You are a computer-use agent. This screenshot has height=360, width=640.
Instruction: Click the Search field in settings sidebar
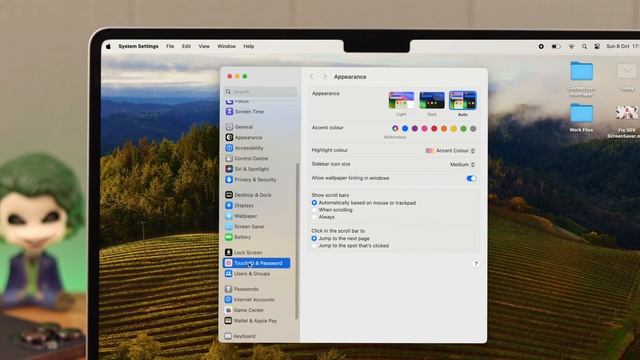click(x=261, y=91)
